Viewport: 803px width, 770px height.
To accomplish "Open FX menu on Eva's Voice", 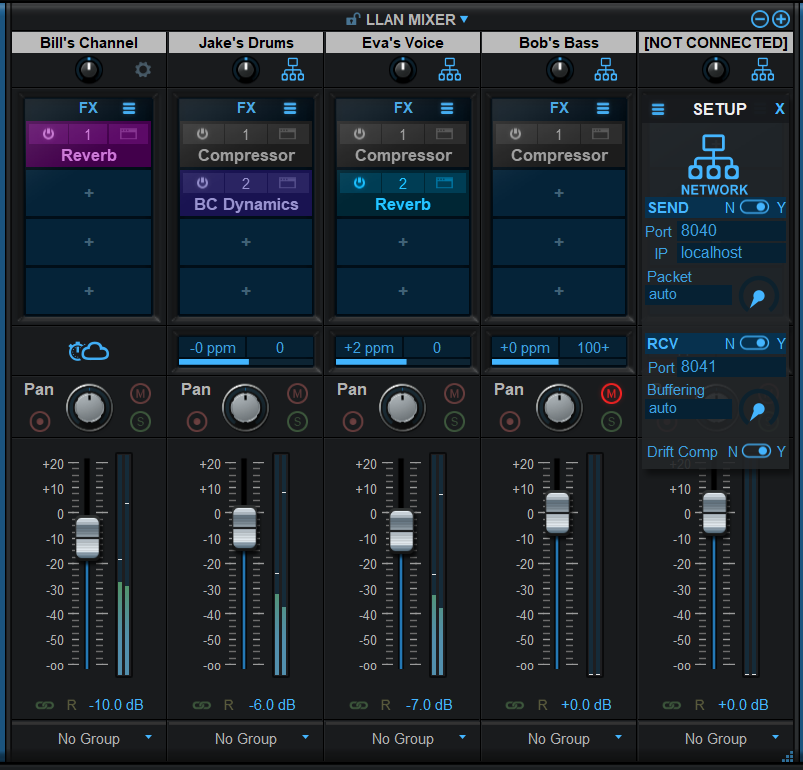I will click(x=447, y=109).
